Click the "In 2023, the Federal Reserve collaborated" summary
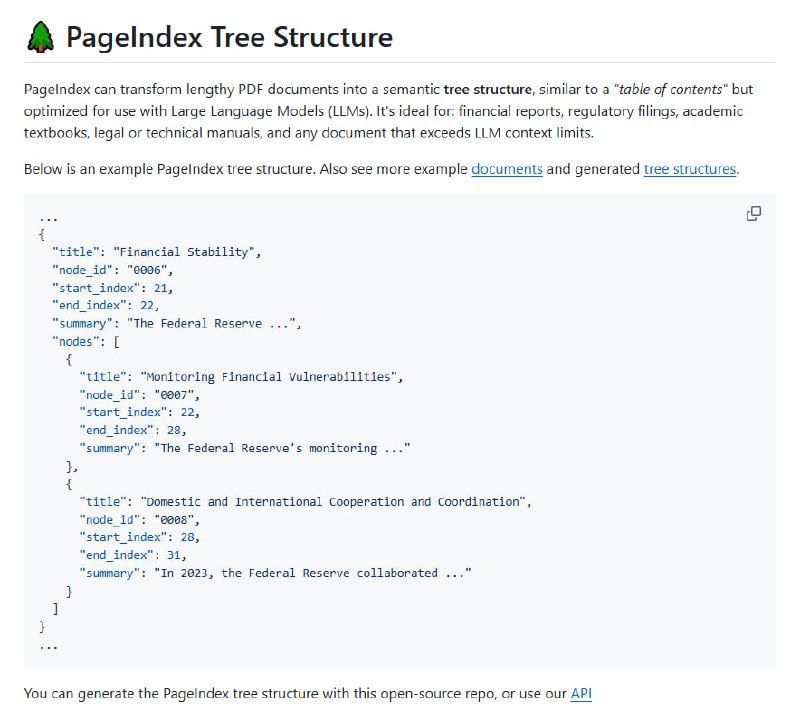Image resolution: width=800 pixels, height=721 pixels. (275, 573)
